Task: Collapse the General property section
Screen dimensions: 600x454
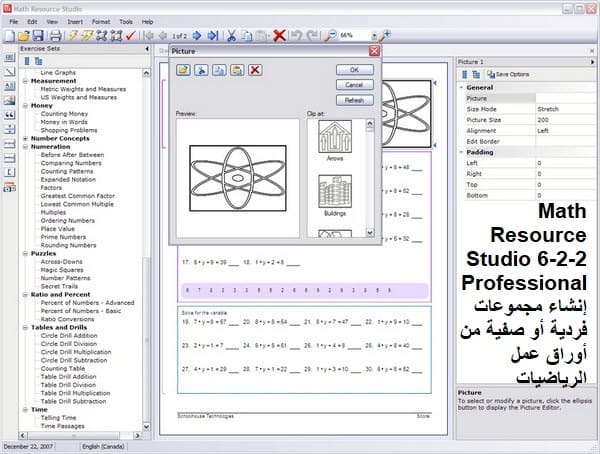Action: coord(461,88)
